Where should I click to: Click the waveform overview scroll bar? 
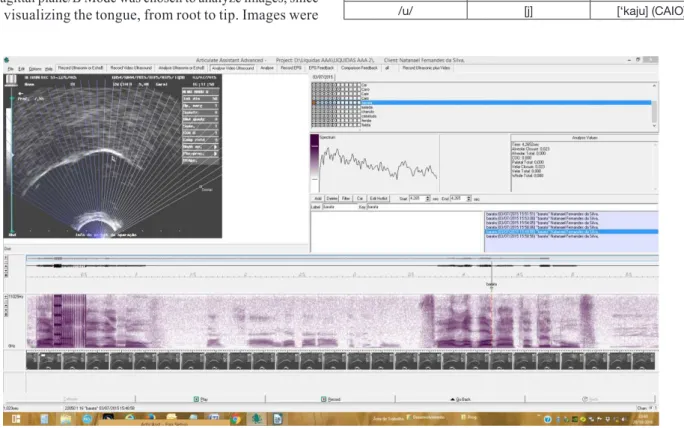pos(342,259)
